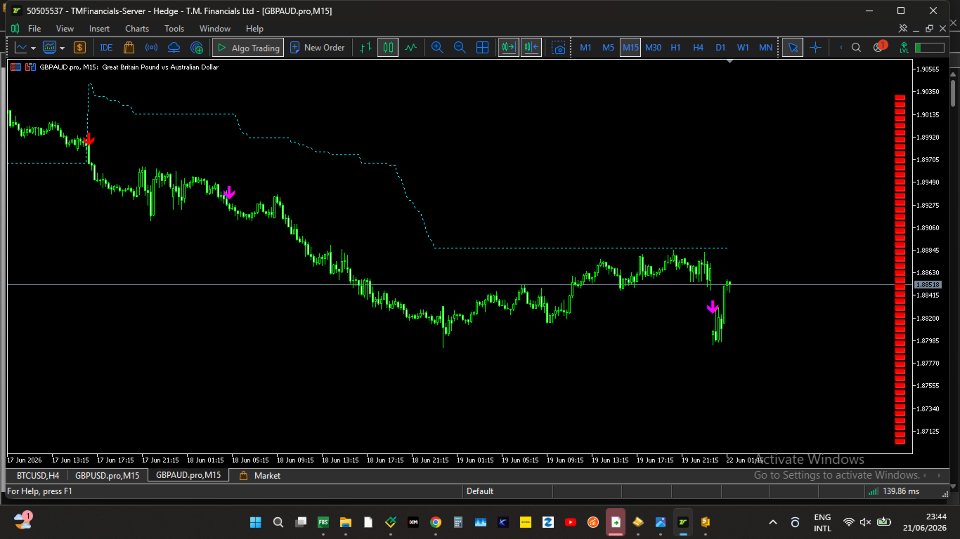This screenshot has height=539, width=960.
Task: Switch chart to bar chart
Action: pyautogui.click(x=366, y=47)
